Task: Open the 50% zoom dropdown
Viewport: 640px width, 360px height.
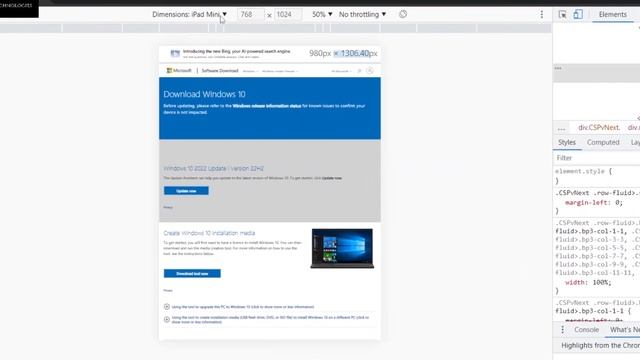Action: [322, 14]
